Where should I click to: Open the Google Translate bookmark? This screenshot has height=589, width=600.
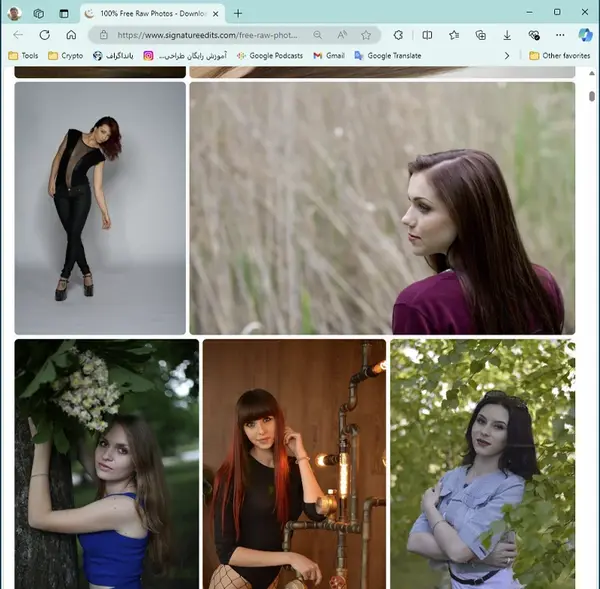click(x=388, y=56)
